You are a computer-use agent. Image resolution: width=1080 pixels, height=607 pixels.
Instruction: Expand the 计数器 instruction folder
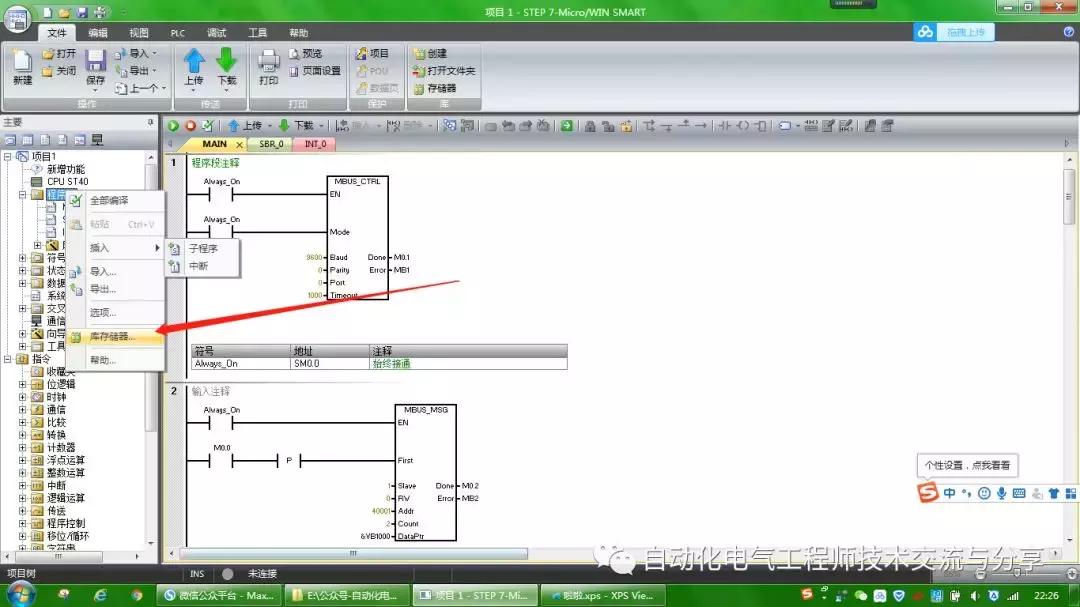pos(22,447)
